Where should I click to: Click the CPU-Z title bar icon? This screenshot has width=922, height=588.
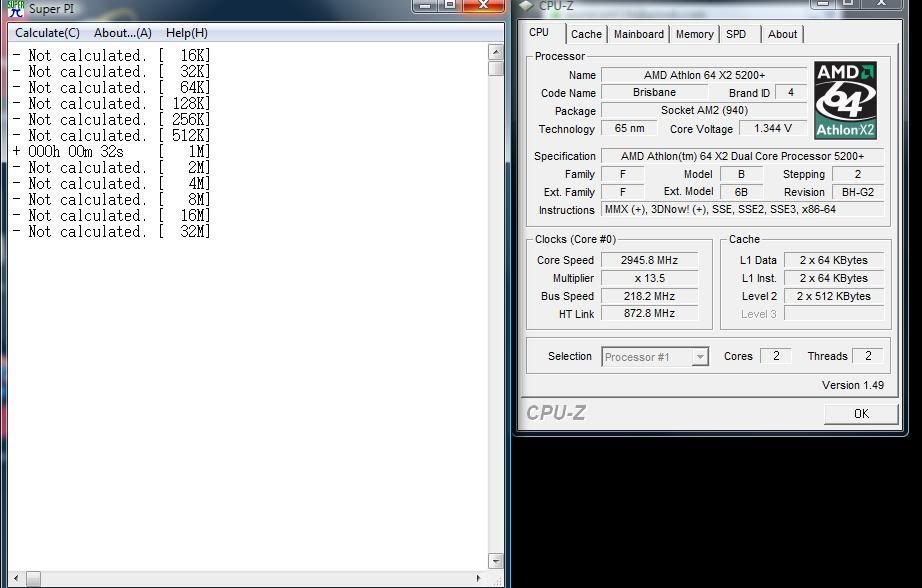pos(526,5)
